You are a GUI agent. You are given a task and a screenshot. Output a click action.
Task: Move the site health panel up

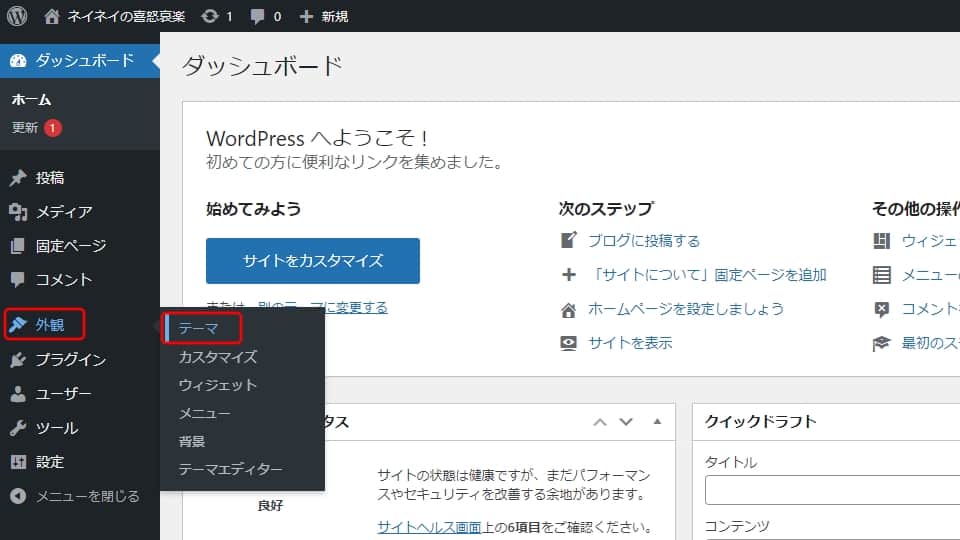600,422
